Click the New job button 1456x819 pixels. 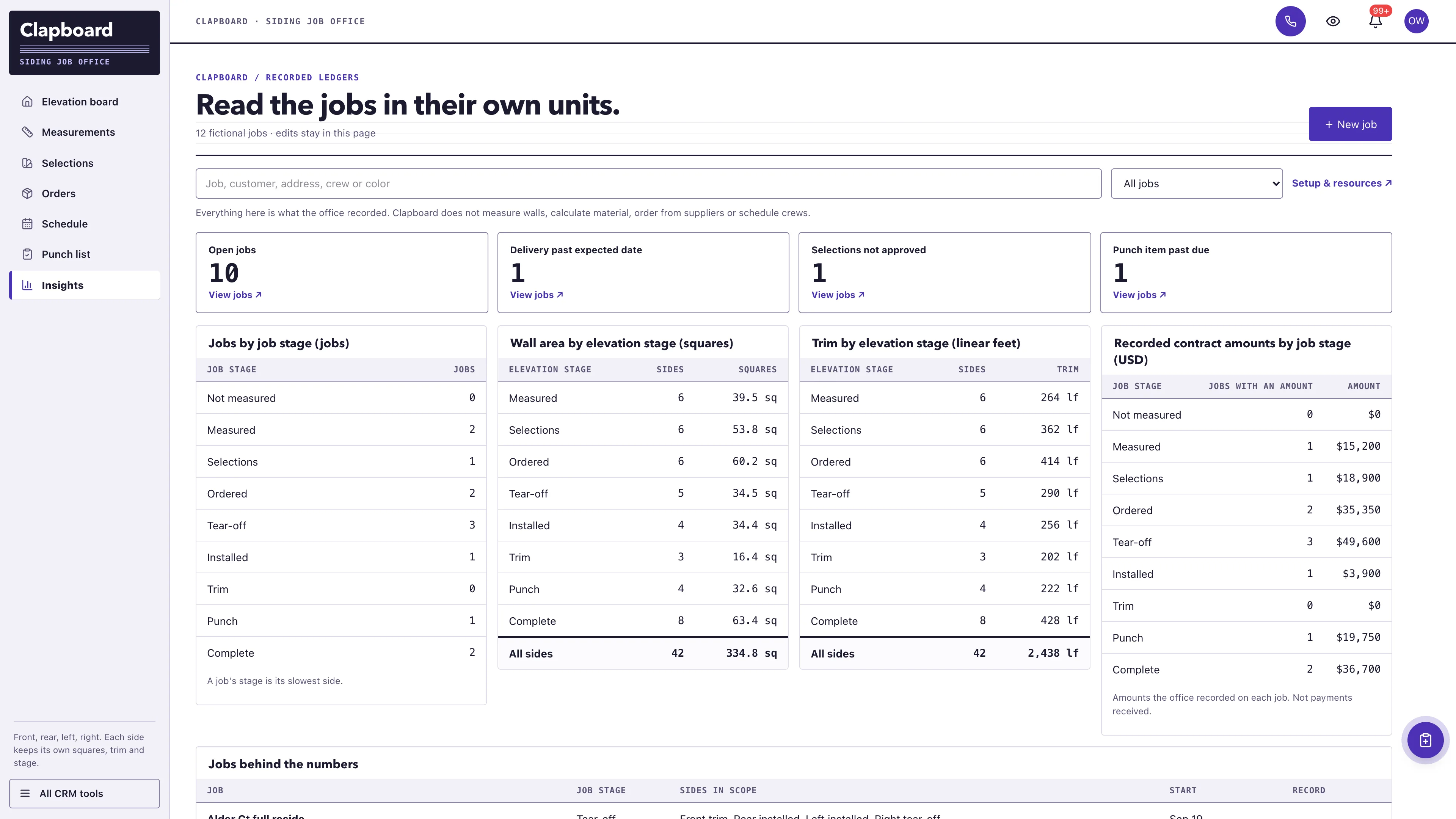[1350, 124]
